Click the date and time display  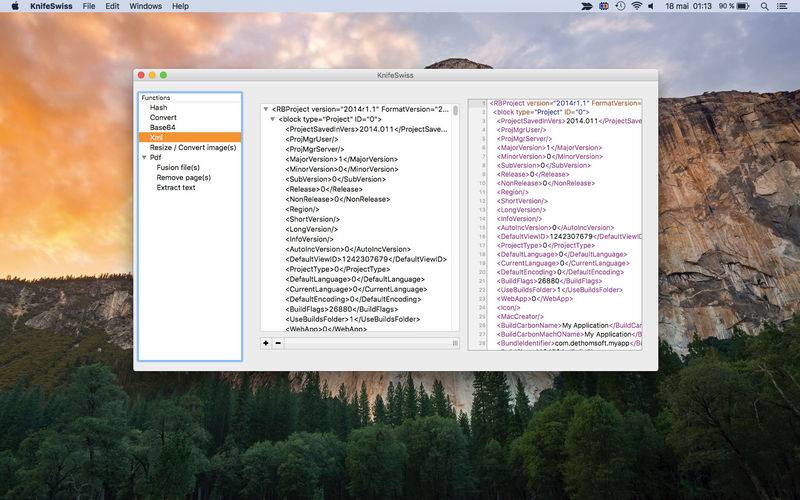click(x=688, y=6)
